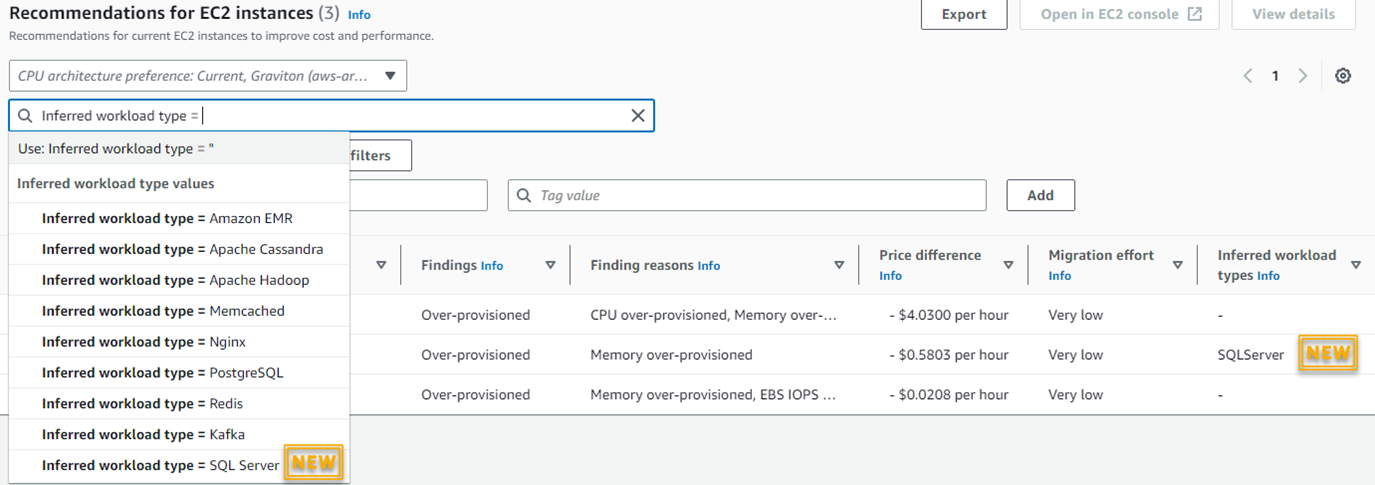1375x485 pixels.
Task: Choose Inferred workload type = SQL Server
Action: tap(160, 465)
